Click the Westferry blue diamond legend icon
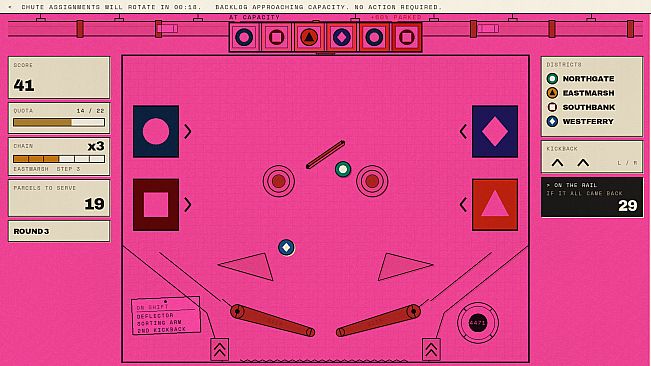651x366 pixels. coord(552,122)
